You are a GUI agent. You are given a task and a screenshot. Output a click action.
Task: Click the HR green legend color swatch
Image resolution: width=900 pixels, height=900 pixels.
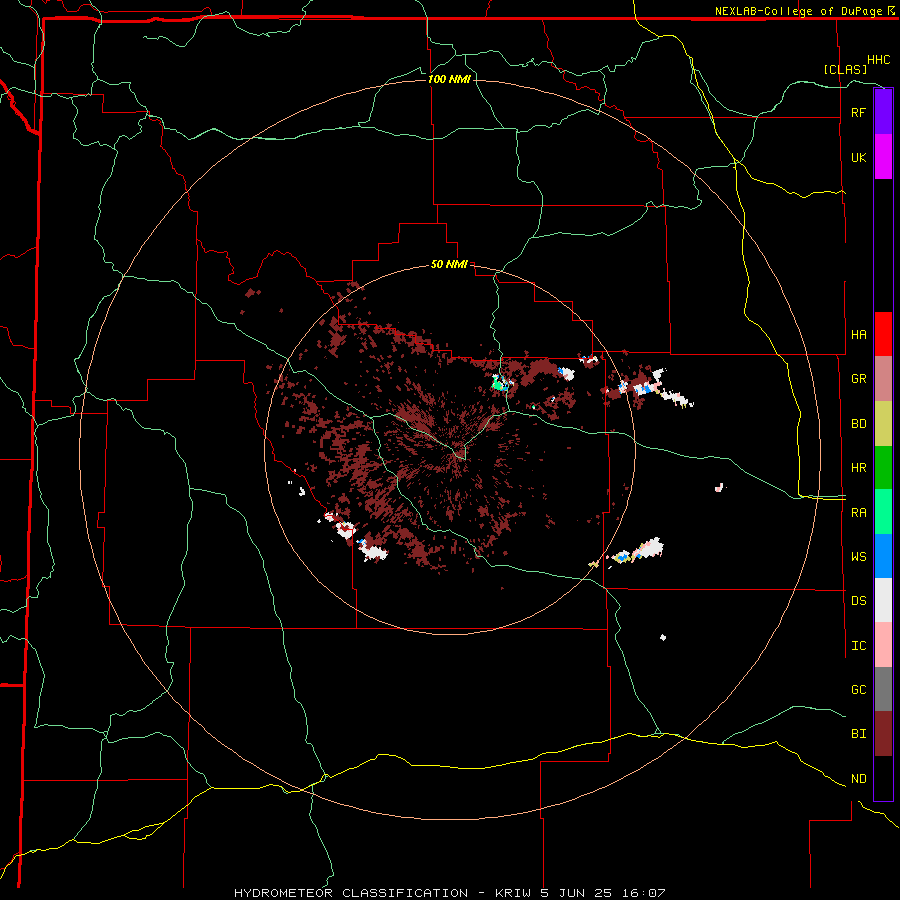pos(883,468)
